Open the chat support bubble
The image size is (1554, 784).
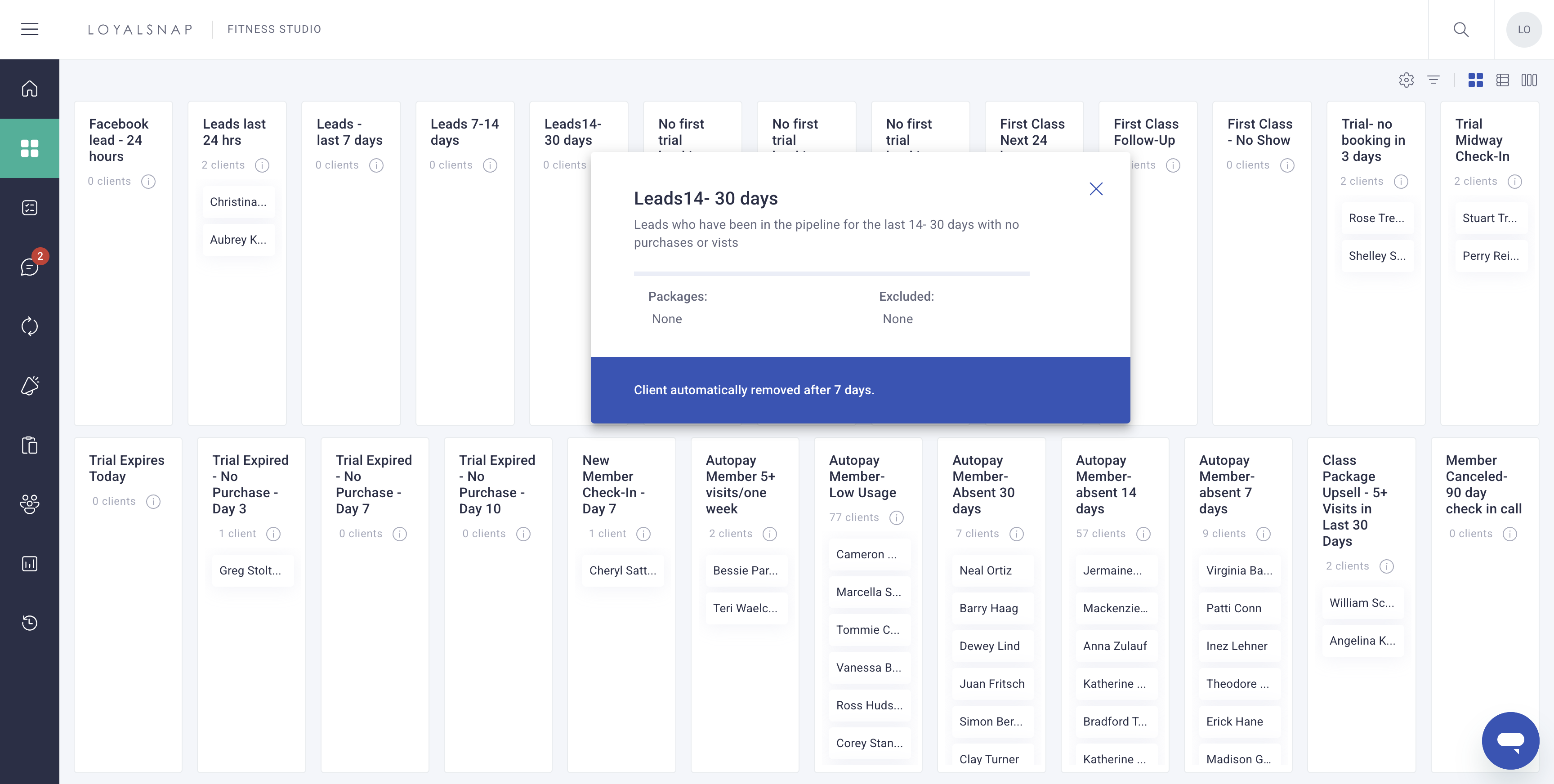(x=1510, y=740)
